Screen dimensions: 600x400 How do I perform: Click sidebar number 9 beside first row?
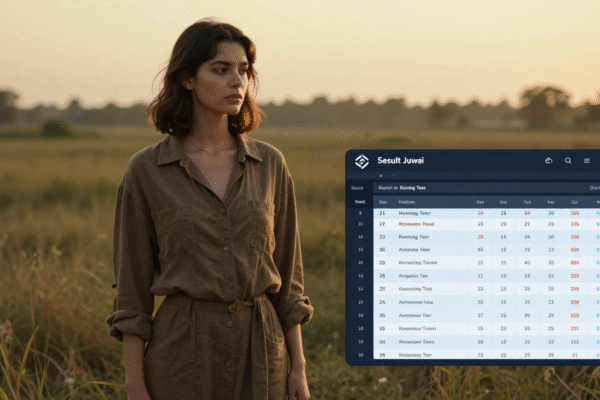(360, 213)
